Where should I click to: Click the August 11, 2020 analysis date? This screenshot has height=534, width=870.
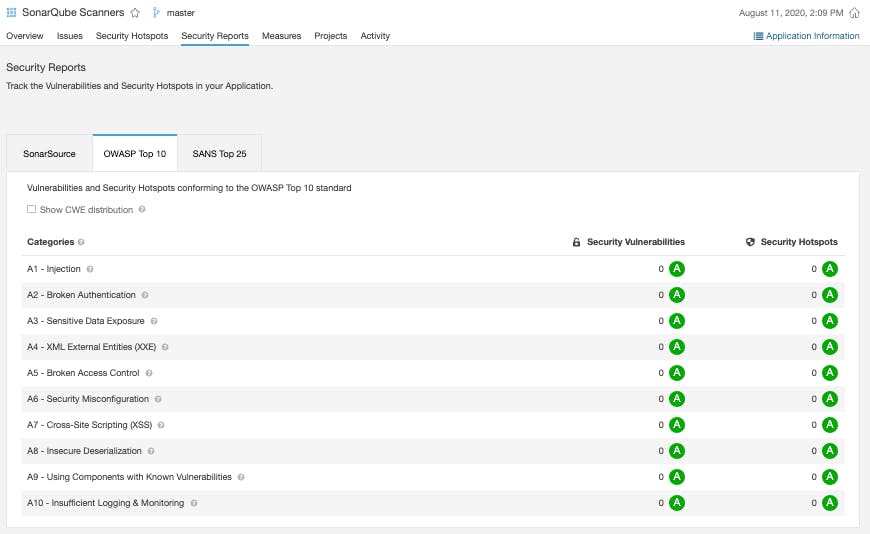[791, 13]
